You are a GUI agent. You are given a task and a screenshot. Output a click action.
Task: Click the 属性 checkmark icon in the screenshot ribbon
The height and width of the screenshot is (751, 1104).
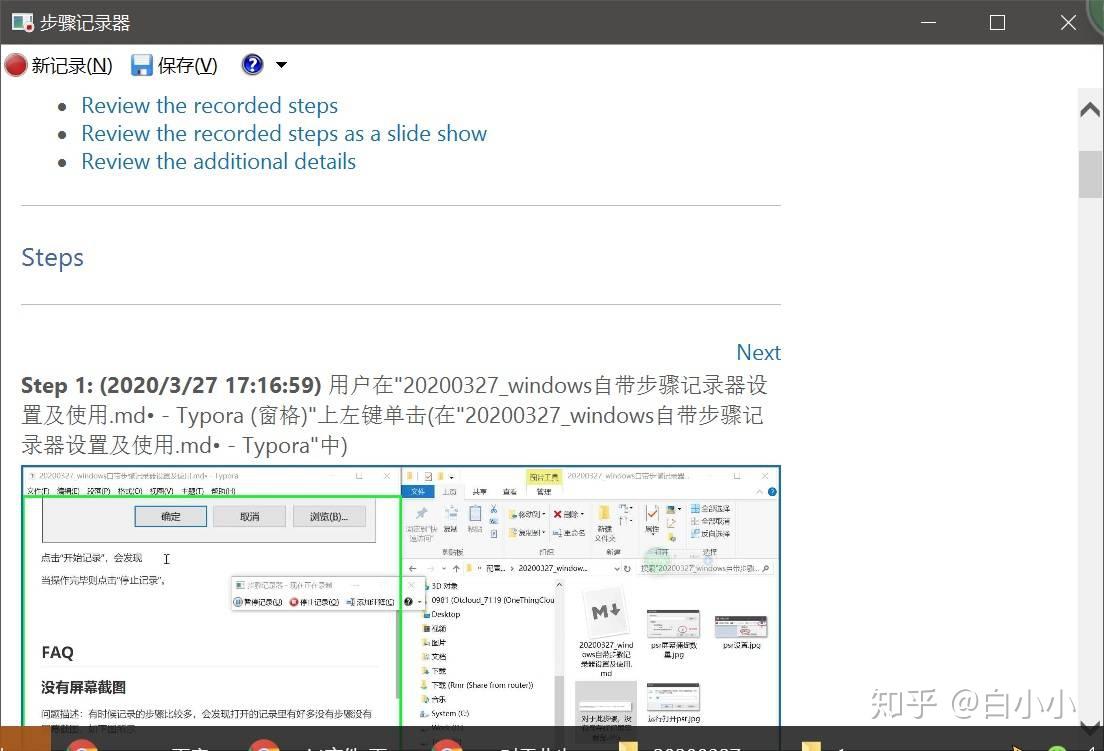(x=652, y=514)
